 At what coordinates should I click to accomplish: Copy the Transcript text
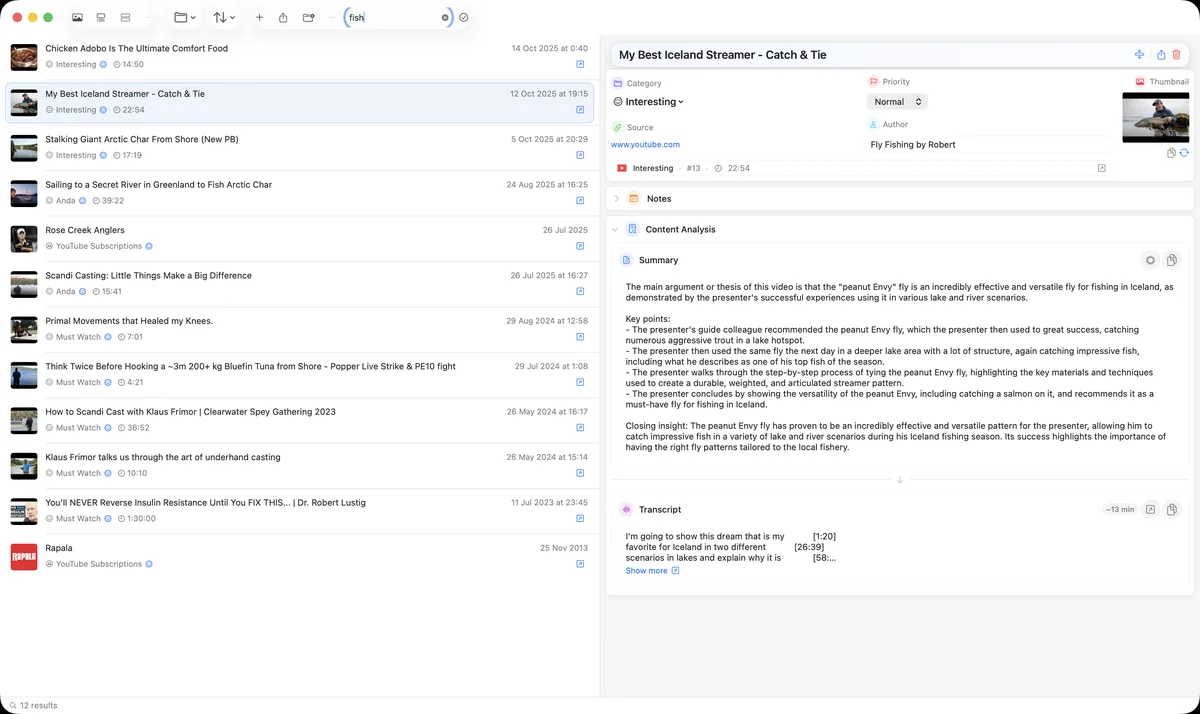(1173, 510)
